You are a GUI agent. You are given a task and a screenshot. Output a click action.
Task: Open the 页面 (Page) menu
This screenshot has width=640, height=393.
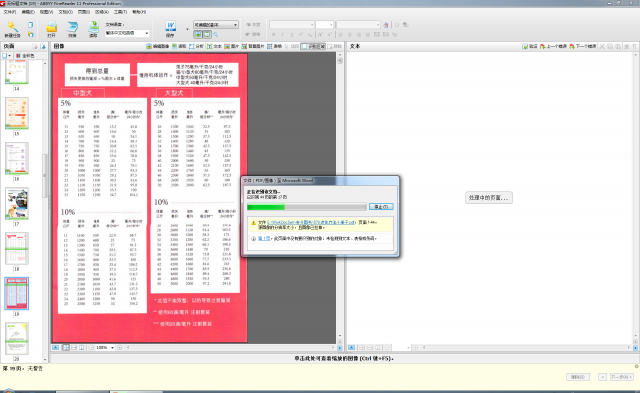pyautogui.click(x=84, y=12)
